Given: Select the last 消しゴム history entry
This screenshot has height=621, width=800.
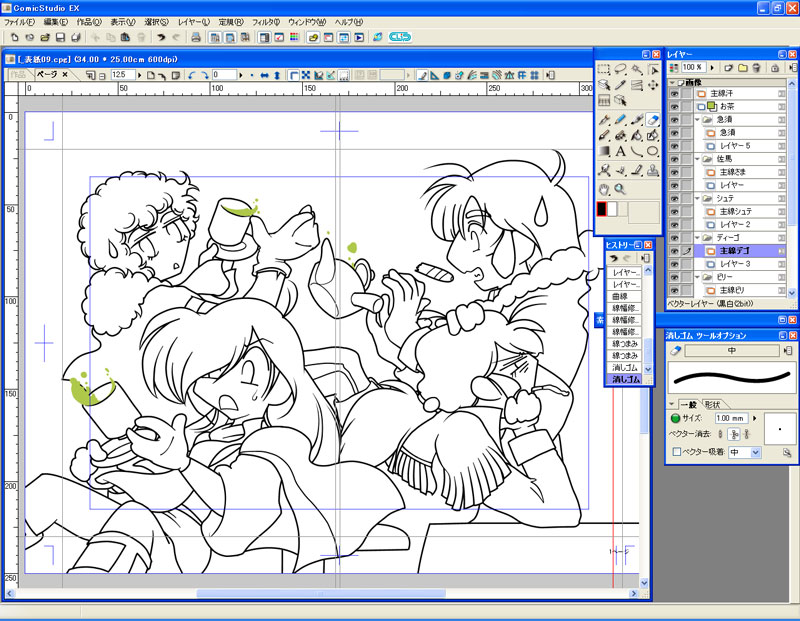Looking at the screenshot, I should point(626,379).
